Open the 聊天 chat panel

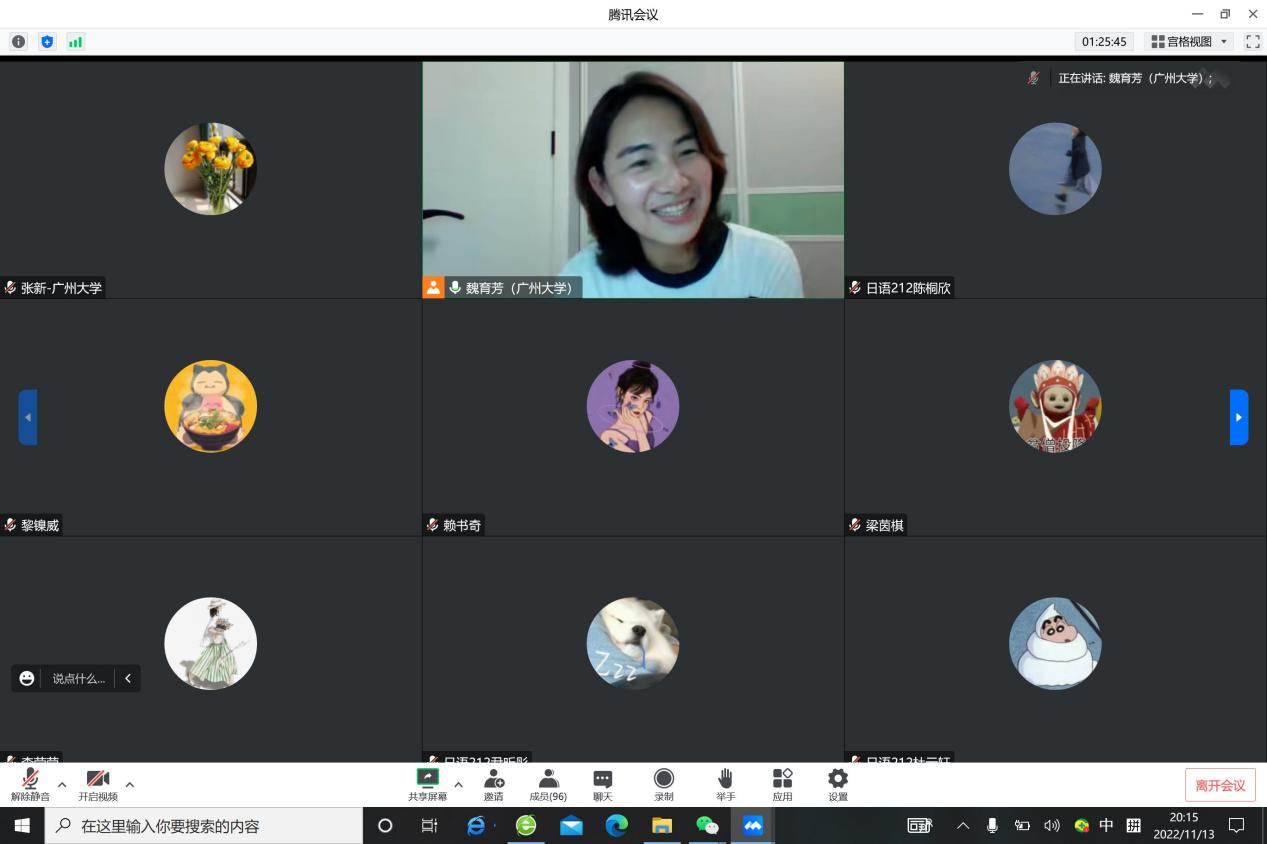click(602, 785)
